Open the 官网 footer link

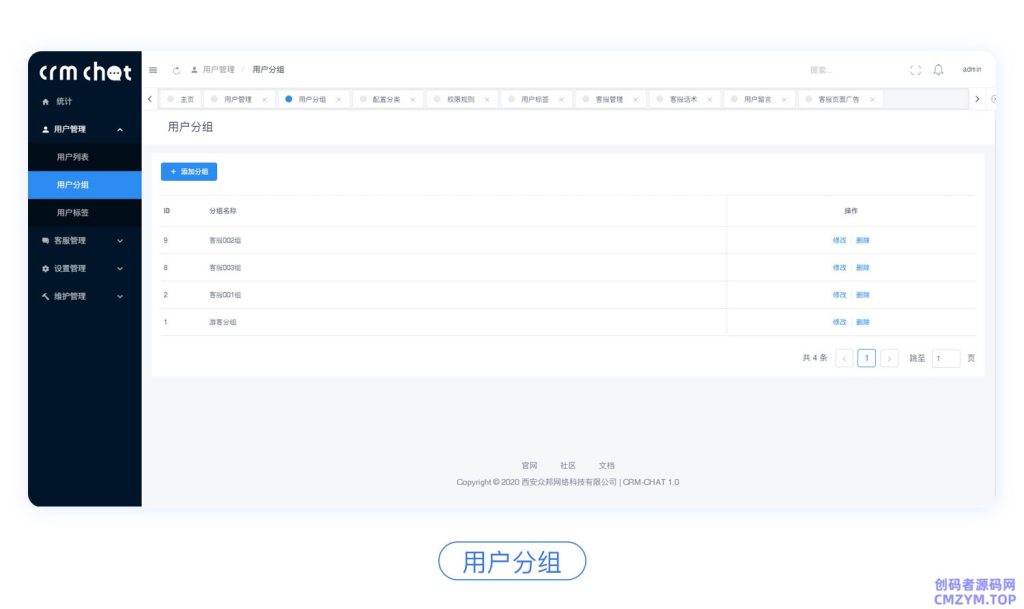529,465
